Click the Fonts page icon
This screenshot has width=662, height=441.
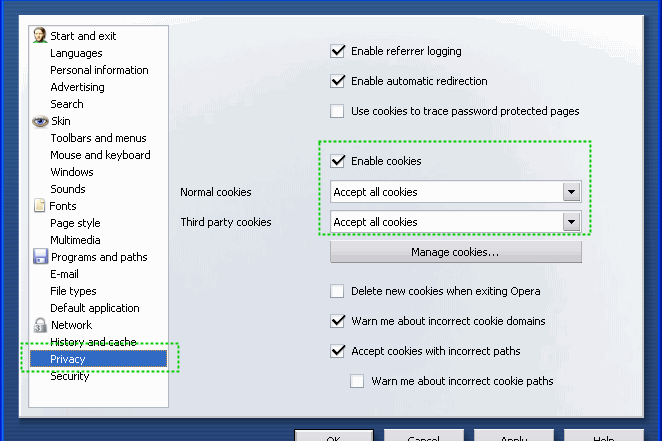pyautogui.click(x=40, y=206)
